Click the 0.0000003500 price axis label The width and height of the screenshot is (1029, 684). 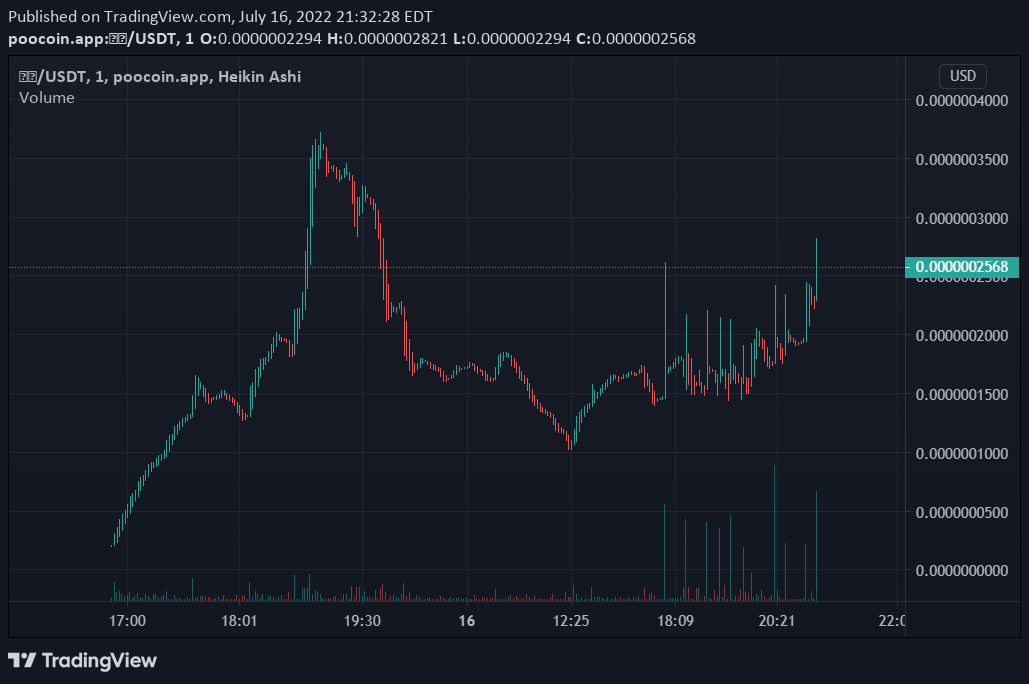click(961, 160)
